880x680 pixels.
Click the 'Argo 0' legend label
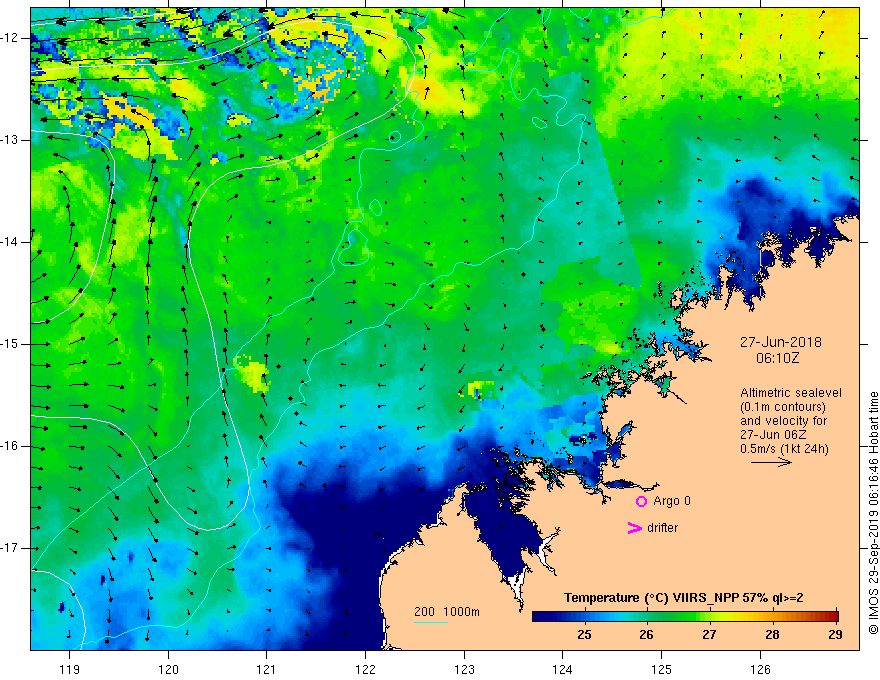tap(672, 501)
